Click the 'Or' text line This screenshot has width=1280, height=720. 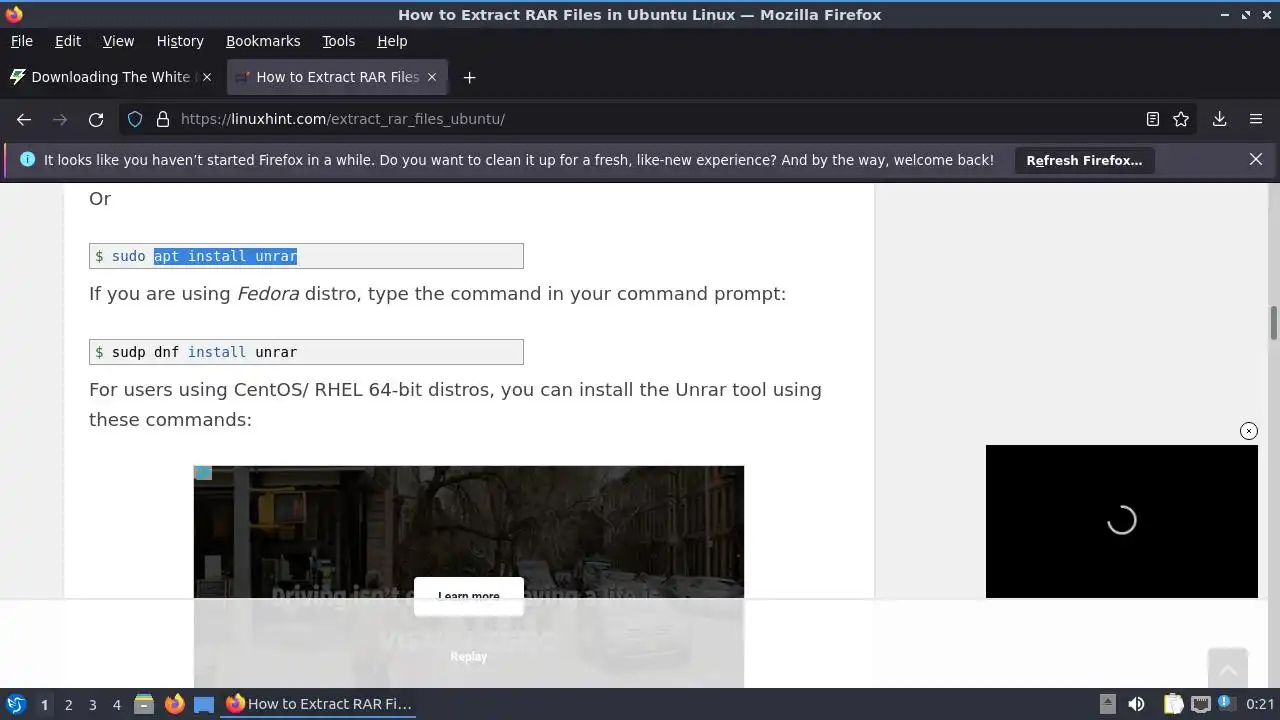100,199
